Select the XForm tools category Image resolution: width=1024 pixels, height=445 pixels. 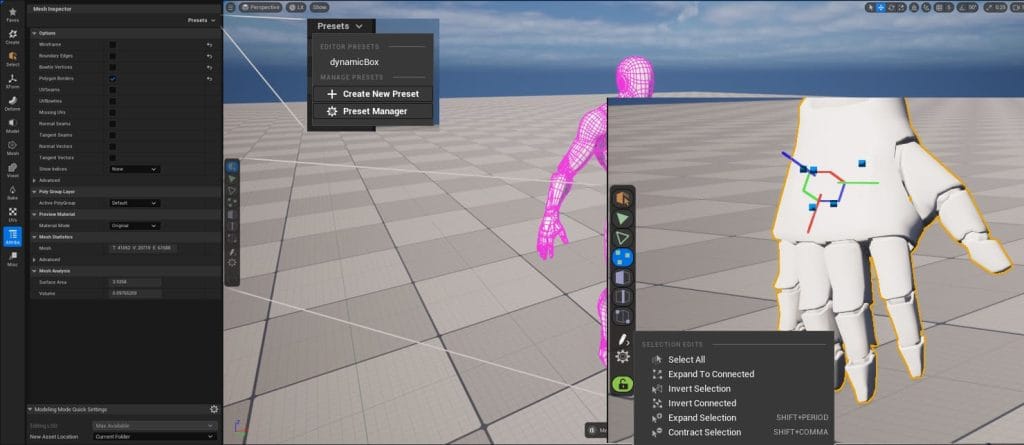[12, 81]
